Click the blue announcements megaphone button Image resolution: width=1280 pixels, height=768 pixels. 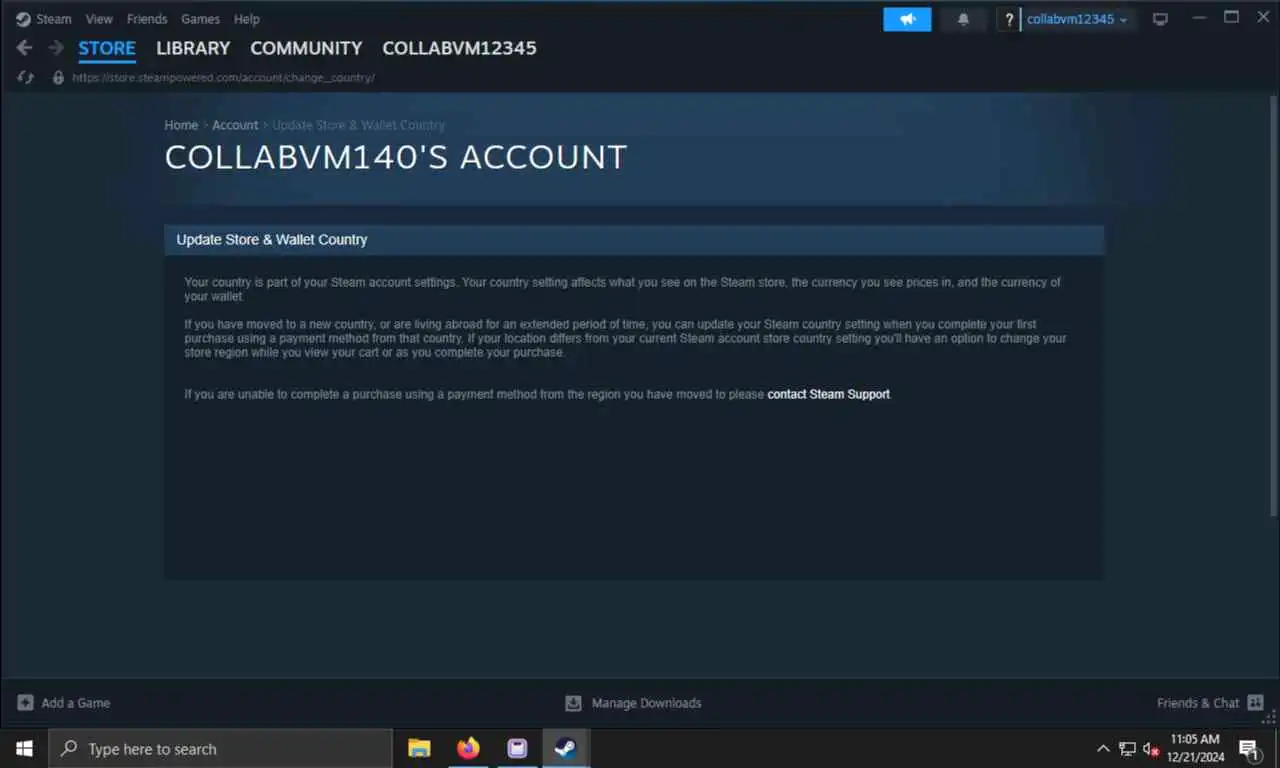(x=907, y=19)
